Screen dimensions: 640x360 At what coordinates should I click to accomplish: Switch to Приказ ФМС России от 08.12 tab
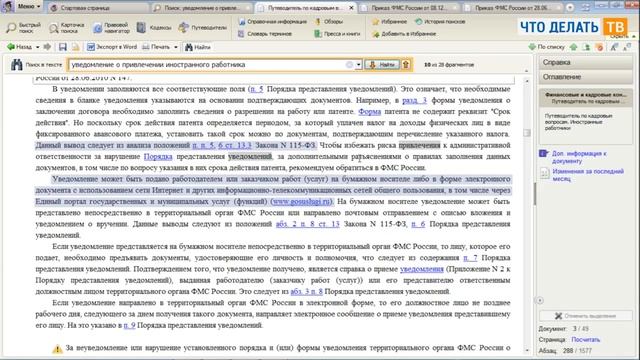(x=409, y=7)
